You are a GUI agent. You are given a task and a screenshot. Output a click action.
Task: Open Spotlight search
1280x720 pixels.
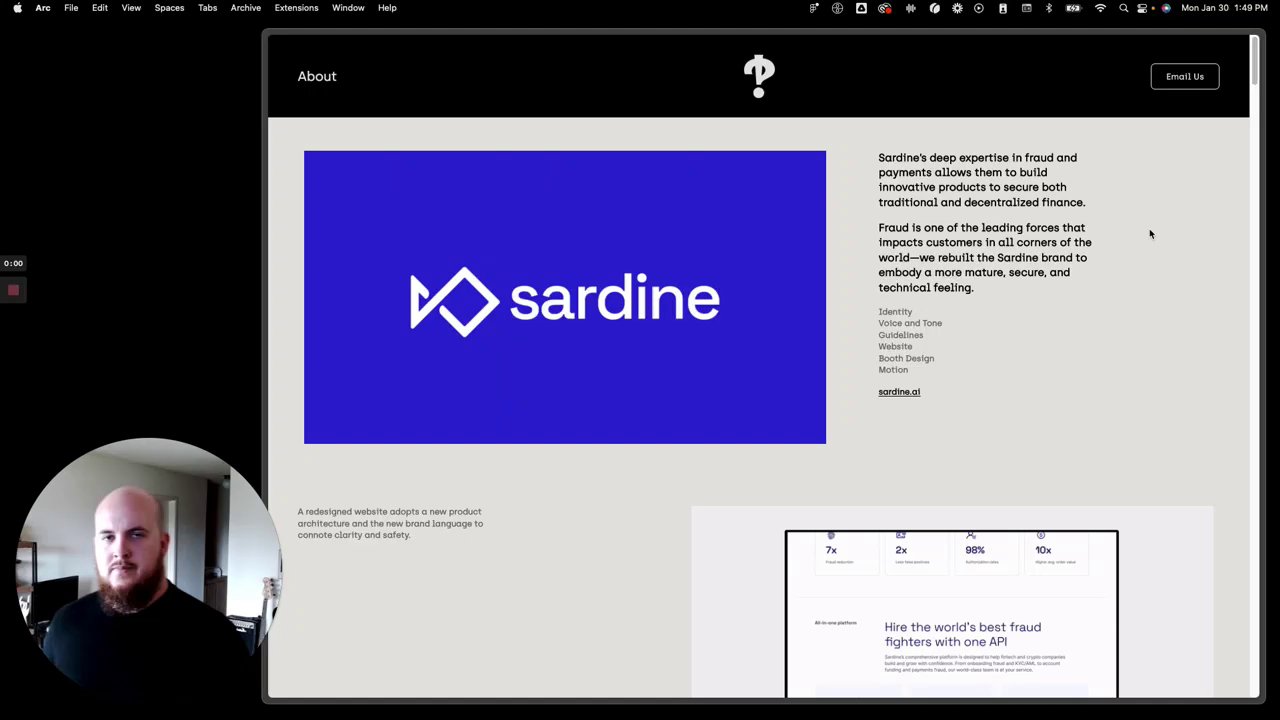[x=1123, y=8]
